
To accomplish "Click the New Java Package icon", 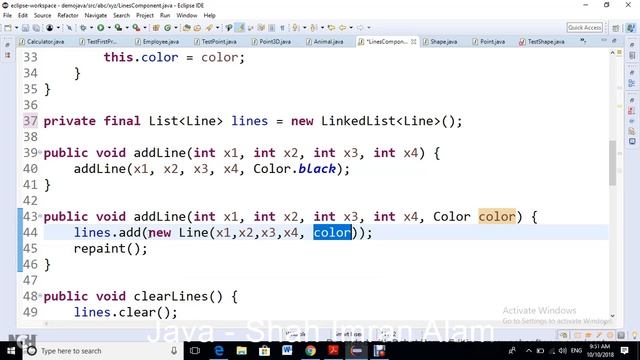I will 156,28.
